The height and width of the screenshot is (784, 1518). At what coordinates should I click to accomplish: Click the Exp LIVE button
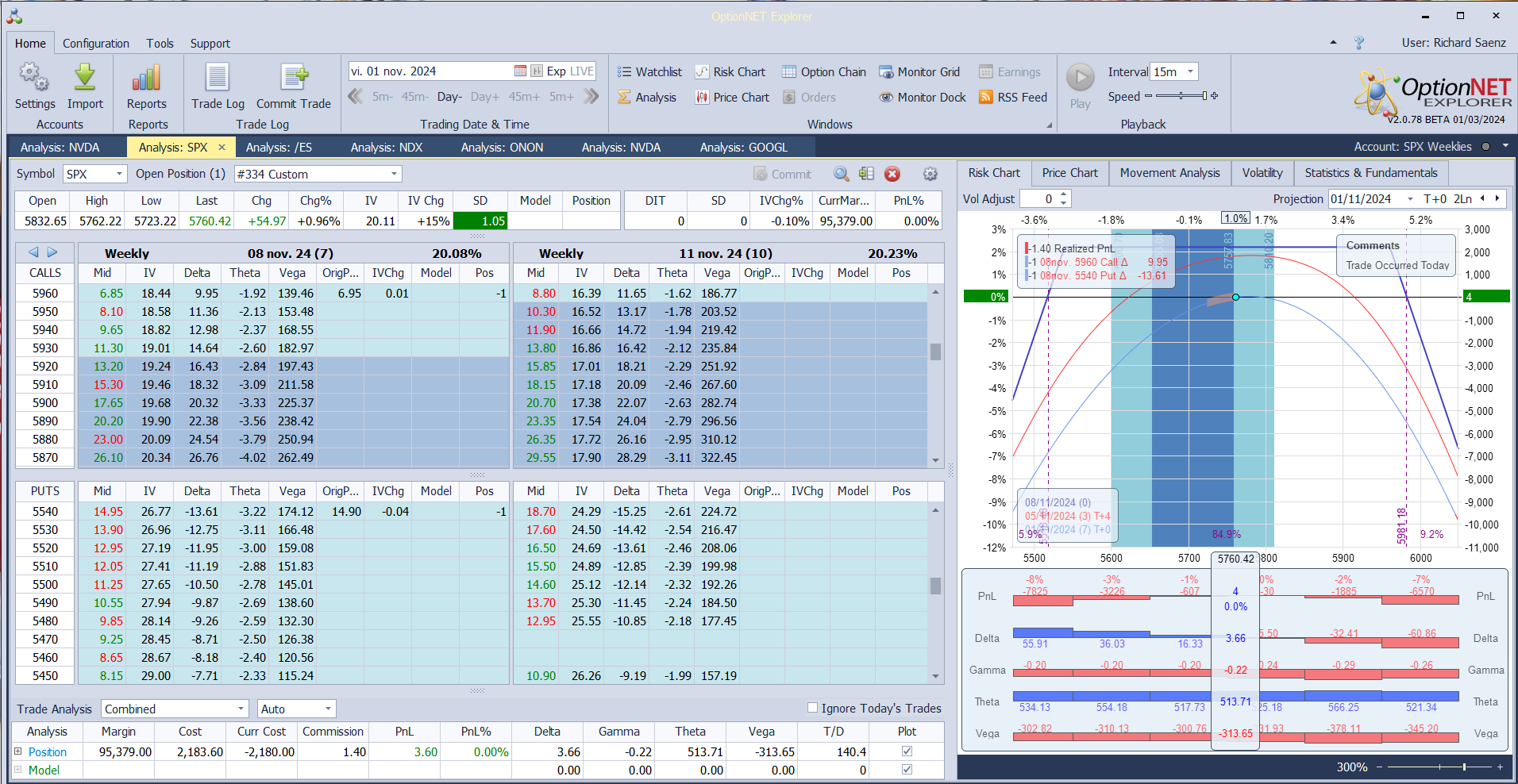pos(570,71)
